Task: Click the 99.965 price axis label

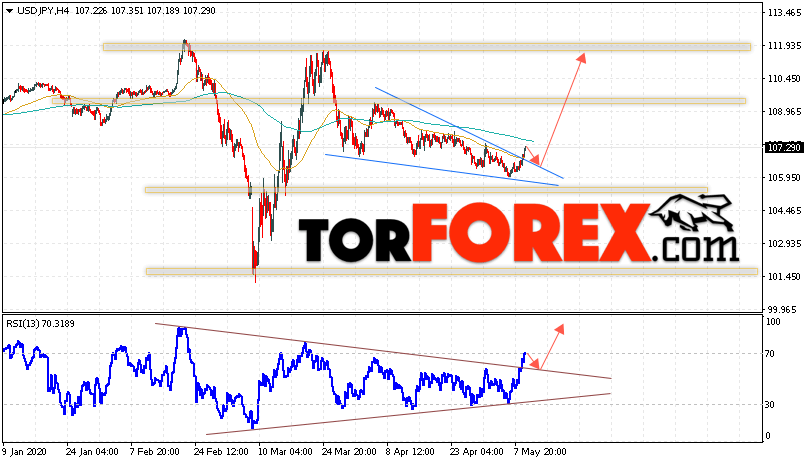Action: (x=784, y=309)
